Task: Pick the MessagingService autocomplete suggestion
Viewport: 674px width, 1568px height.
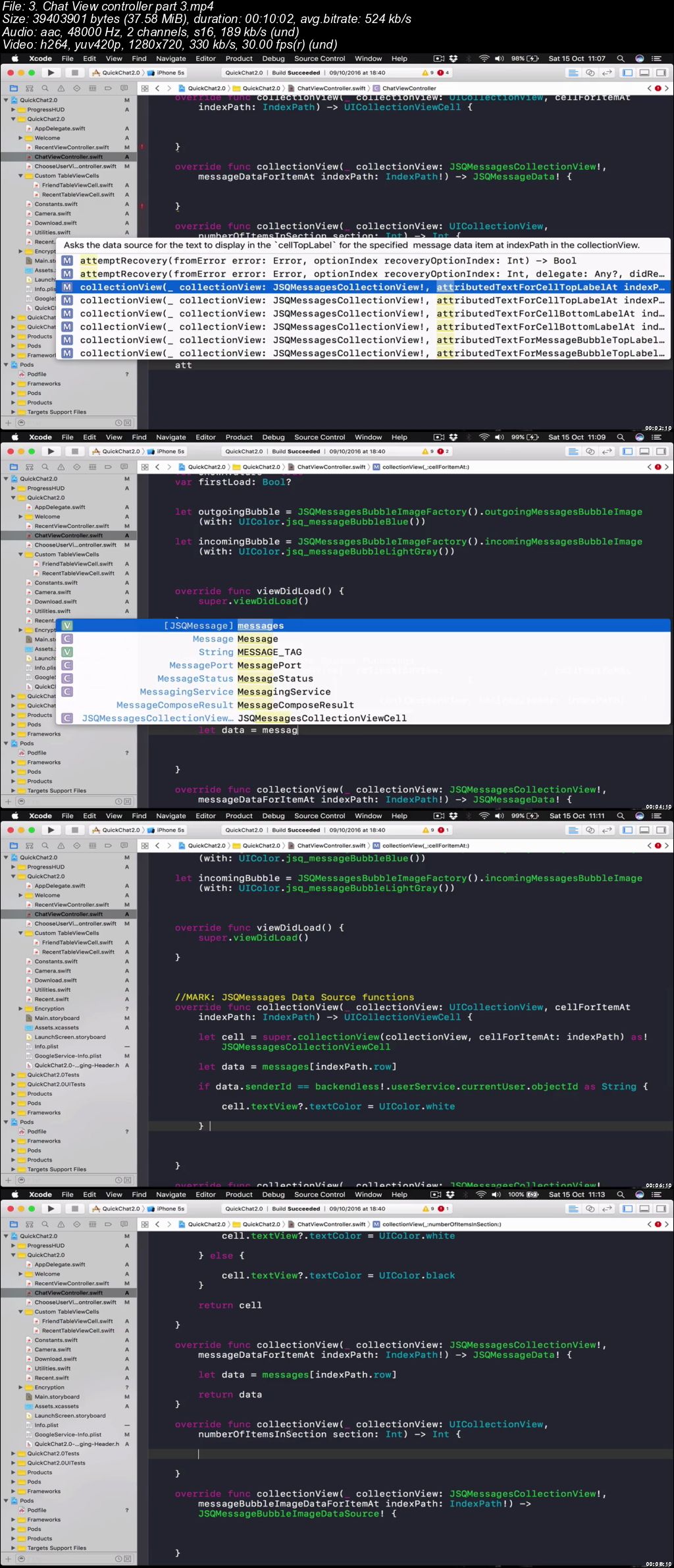Action: tap(363, 691)
